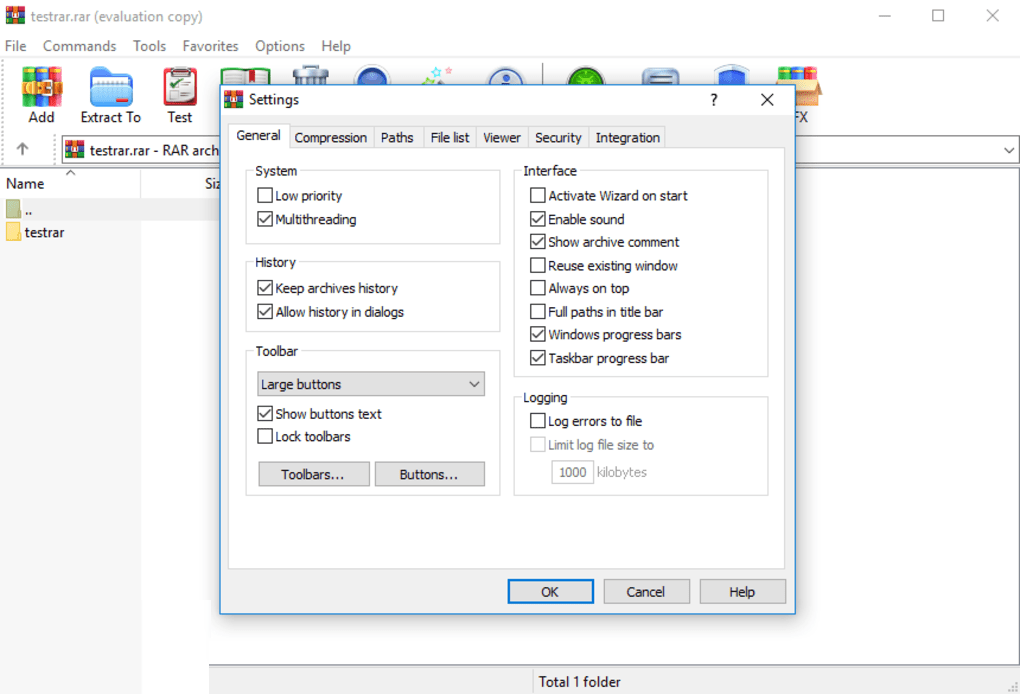Enable the Lock toolbars checkbox
1020x694 pixels.
(265, 436)
